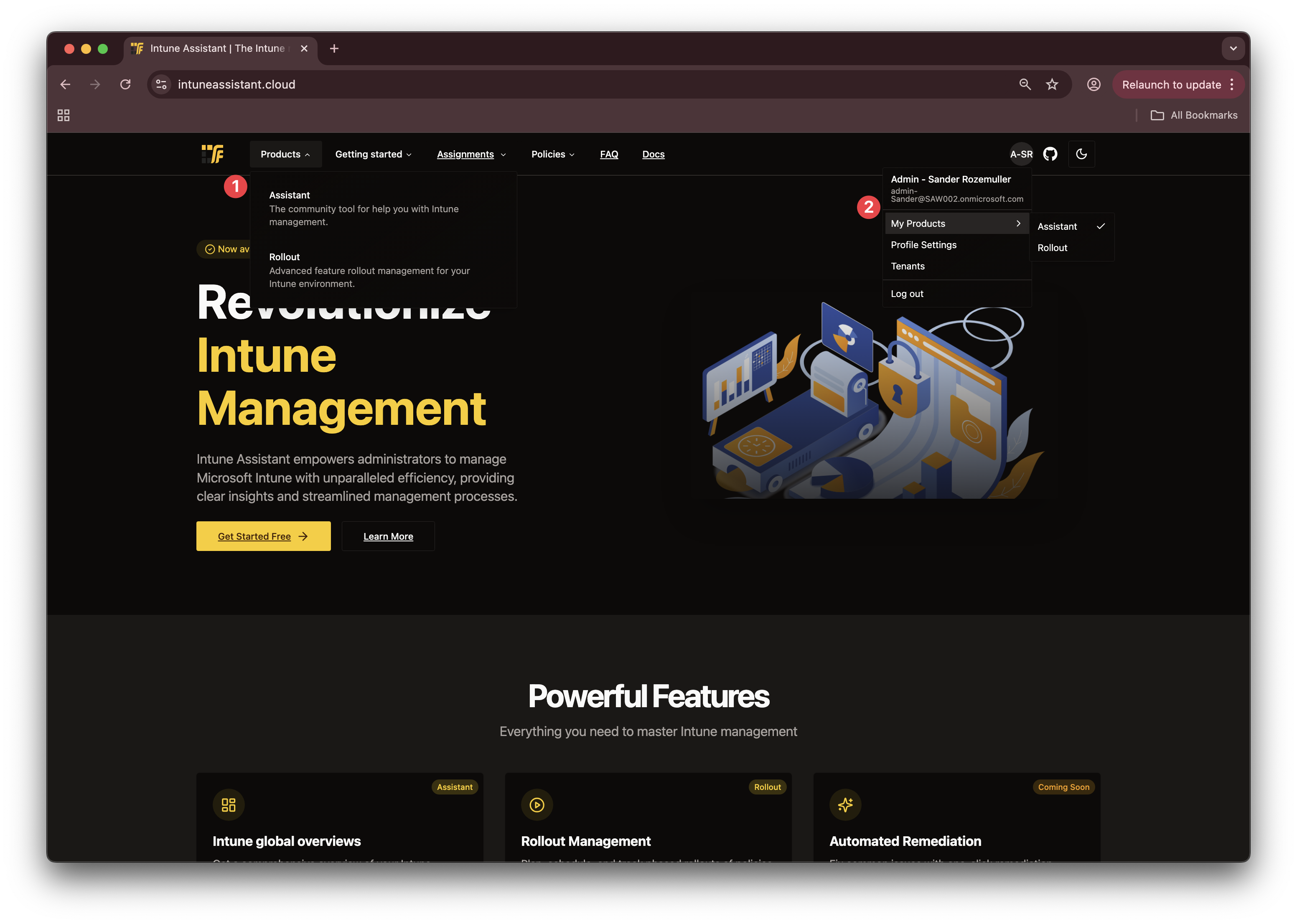Open a new browser tab

(334, 49)
